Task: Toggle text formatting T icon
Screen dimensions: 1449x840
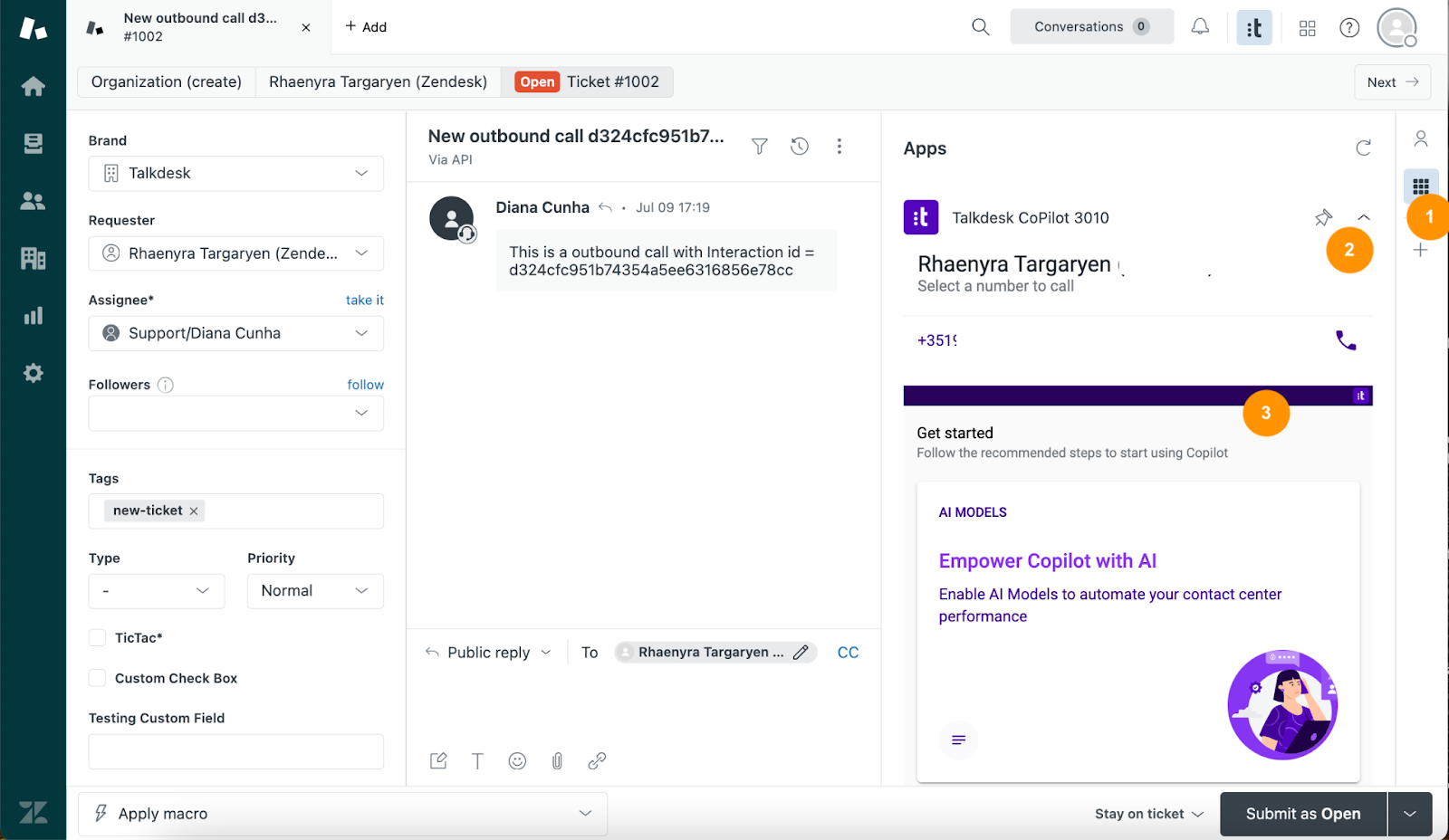Action: pyautogui.click(x=477, y=761)
